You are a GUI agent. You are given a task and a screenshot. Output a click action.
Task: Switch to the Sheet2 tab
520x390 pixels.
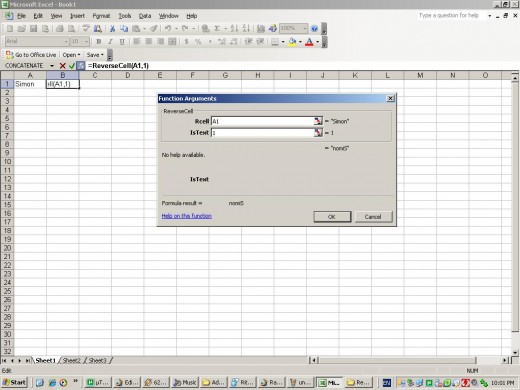[x=72, y=360]
